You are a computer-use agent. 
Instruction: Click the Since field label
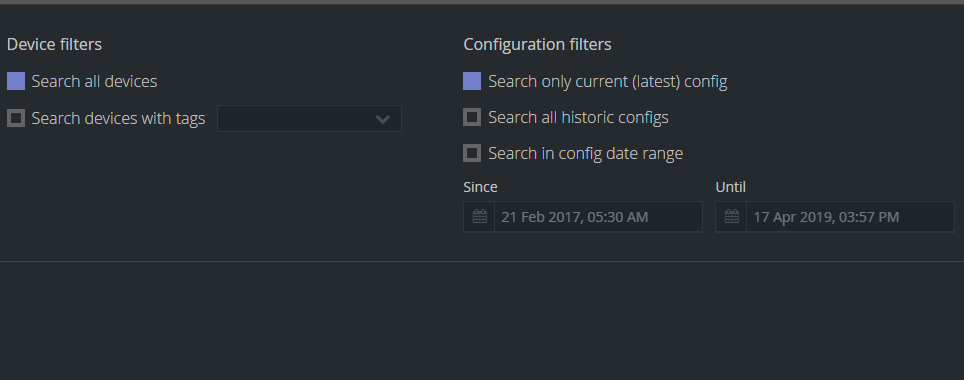tap(481, 187)
